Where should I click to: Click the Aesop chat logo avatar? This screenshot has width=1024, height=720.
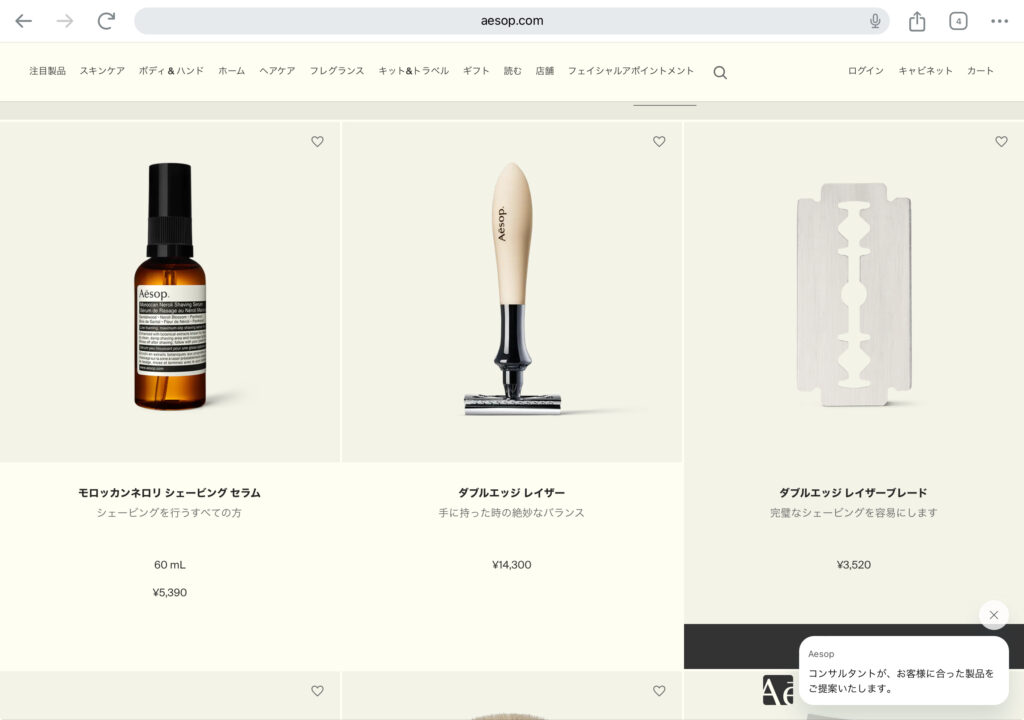[x=778, y=691]
